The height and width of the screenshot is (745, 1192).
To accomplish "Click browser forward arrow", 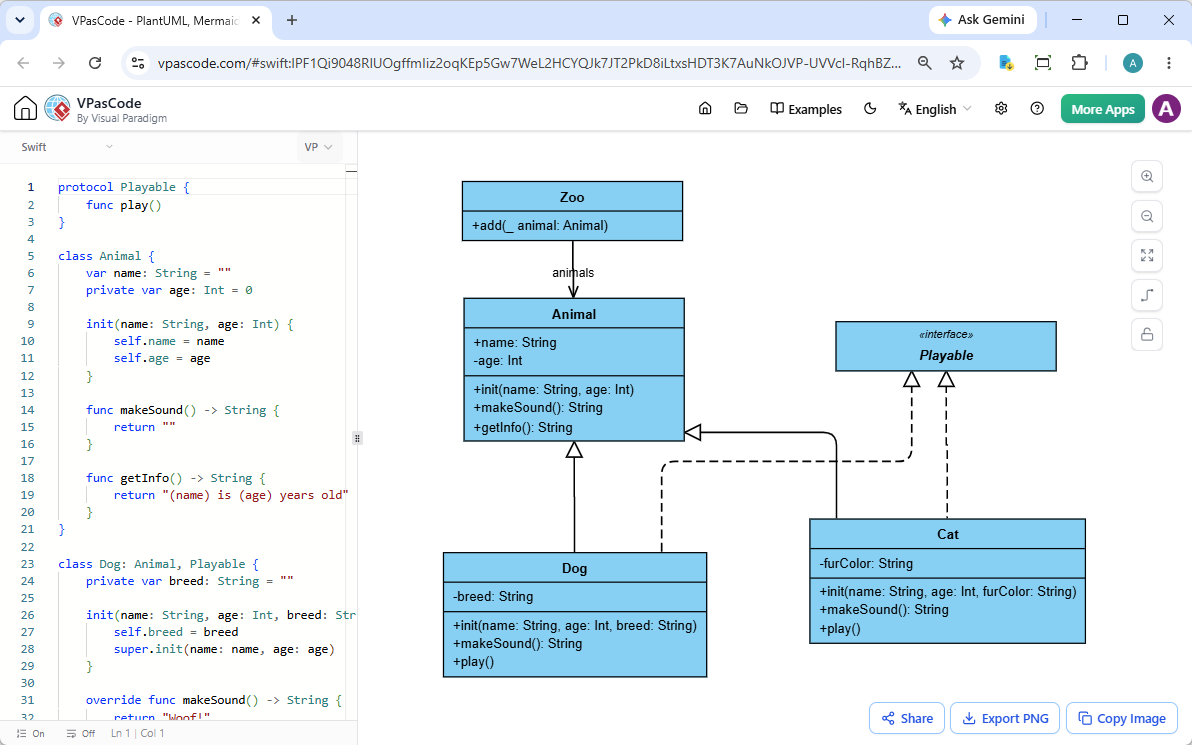I will [59, 63].
